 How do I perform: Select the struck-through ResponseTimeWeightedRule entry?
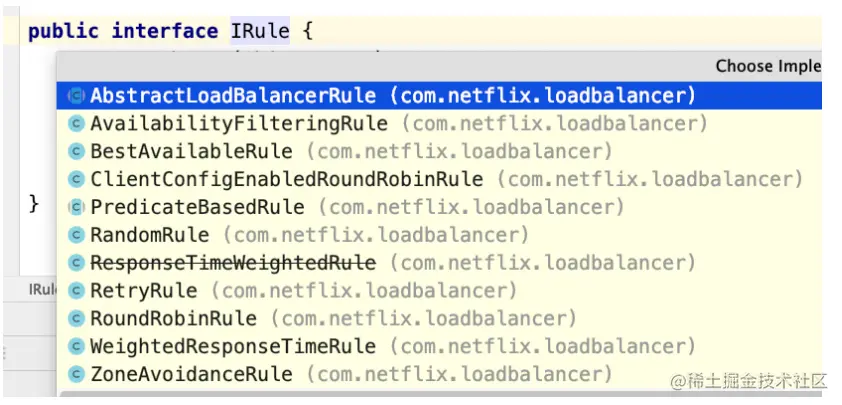tap(439, 263)
